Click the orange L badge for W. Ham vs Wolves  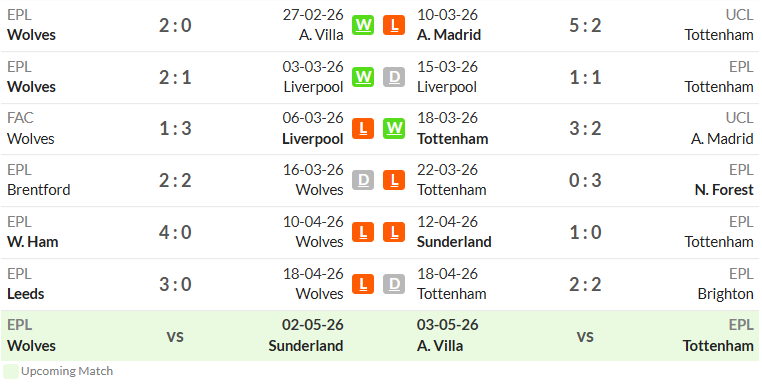click(x=363, y=232)
